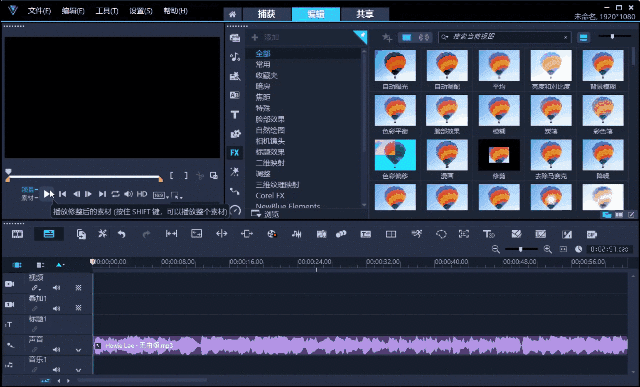The width and height of the screenshot is (640, 387).
Task: Open the 3D title editor icon
Action: (488, 234)
